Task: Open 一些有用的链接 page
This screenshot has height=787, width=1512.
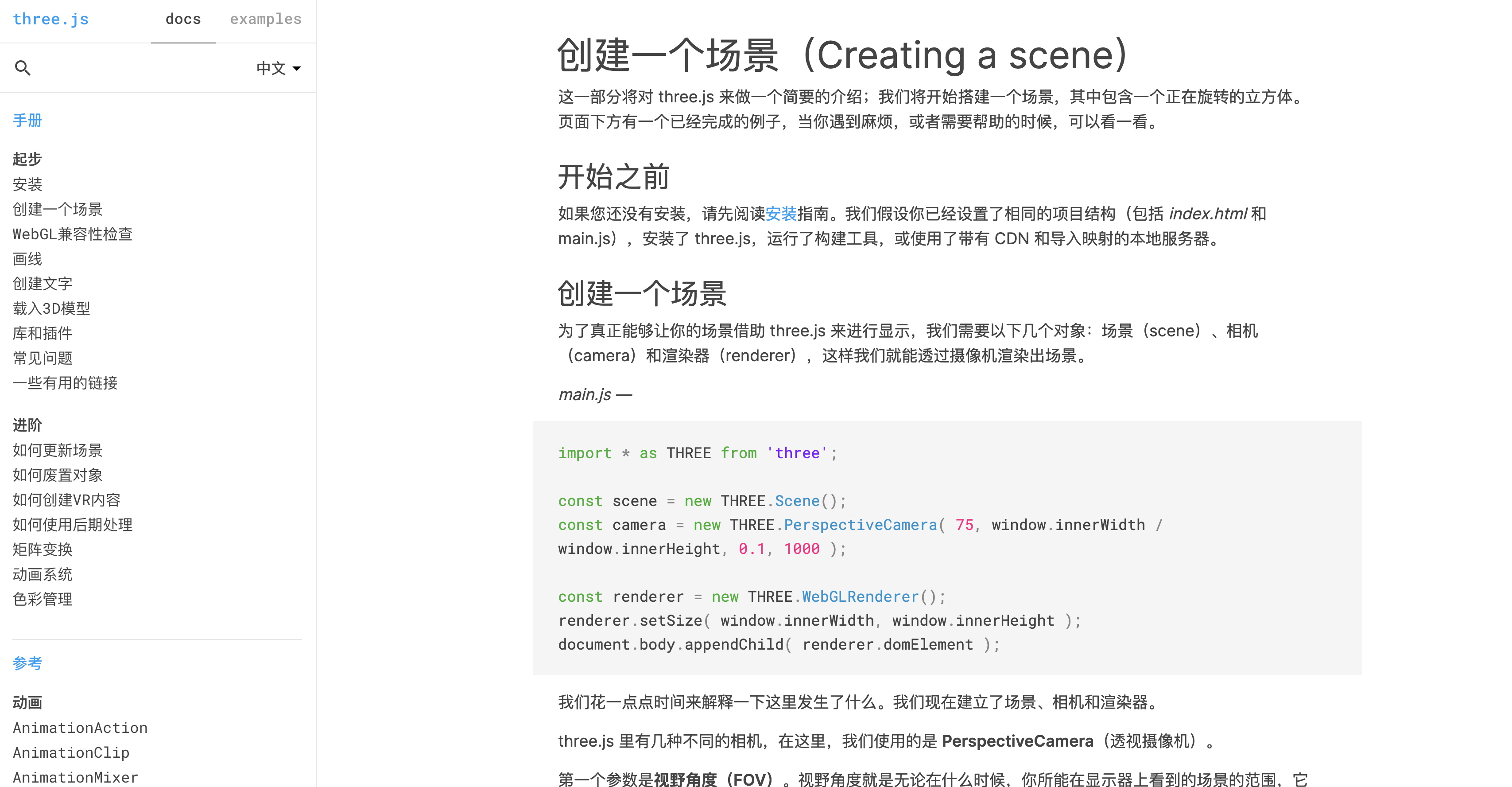Action: coord(65,383)
